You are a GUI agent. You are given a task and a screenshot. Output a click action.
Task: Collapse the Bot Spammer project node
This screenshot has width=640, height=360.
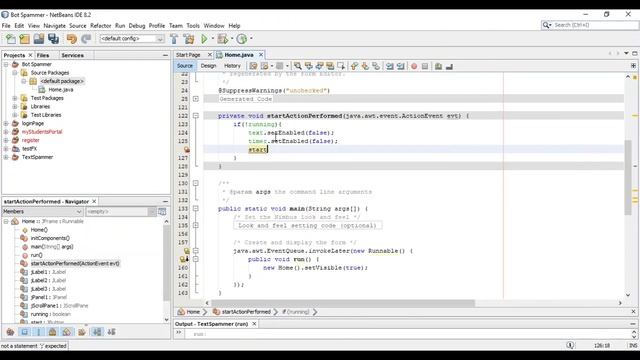pos(6,64)
